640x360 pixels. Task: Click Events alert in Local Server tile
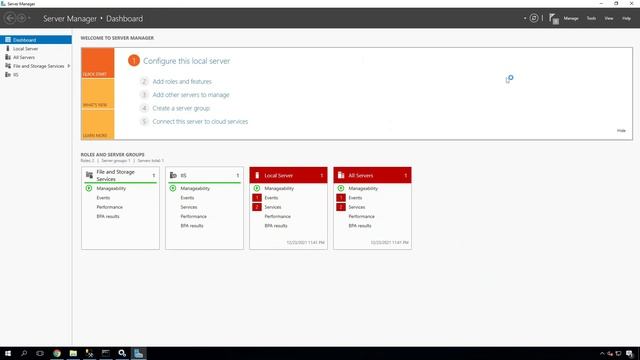[x=271, y=198]
